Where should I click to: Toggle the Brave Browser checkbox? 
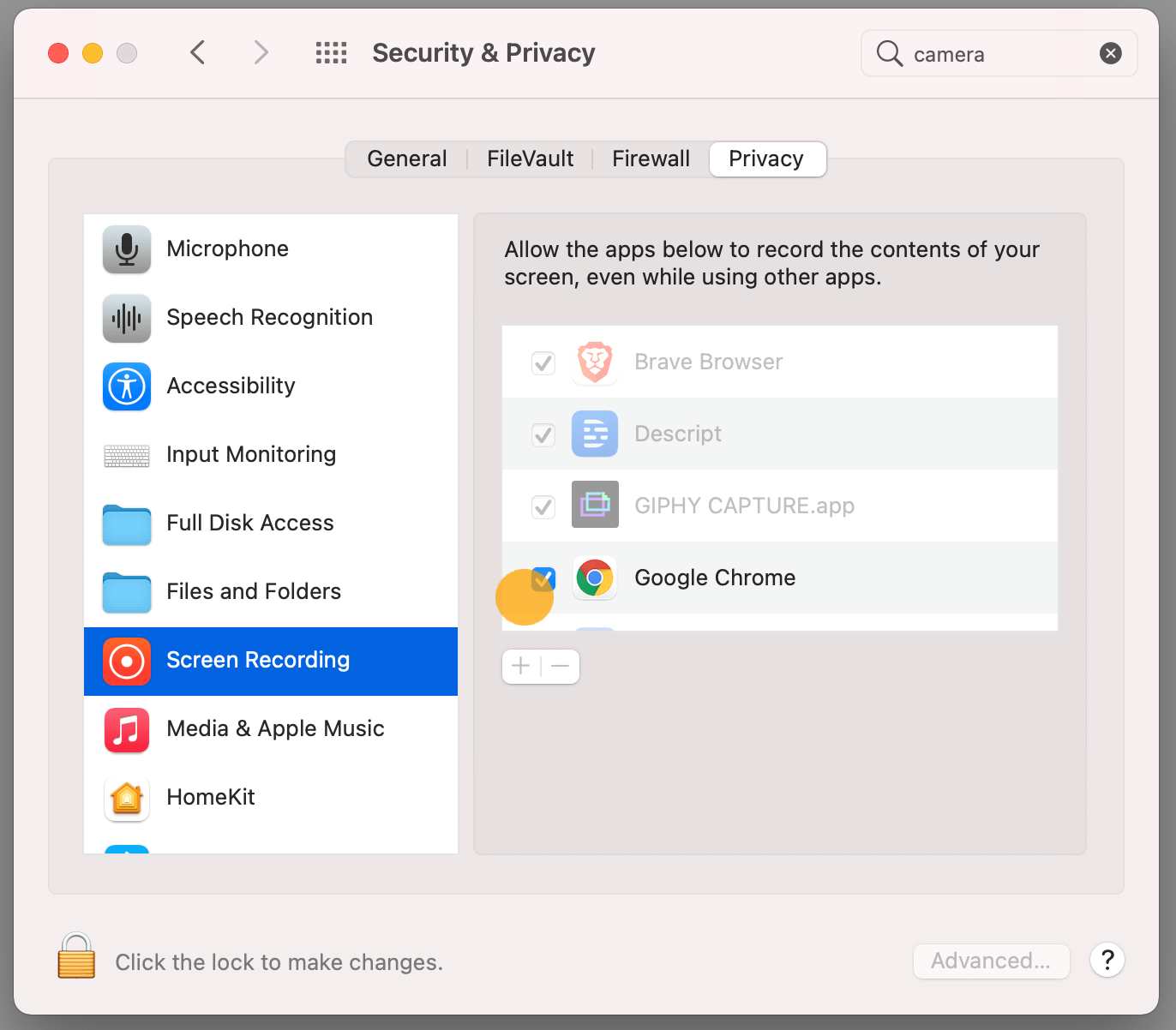point(543,362)
